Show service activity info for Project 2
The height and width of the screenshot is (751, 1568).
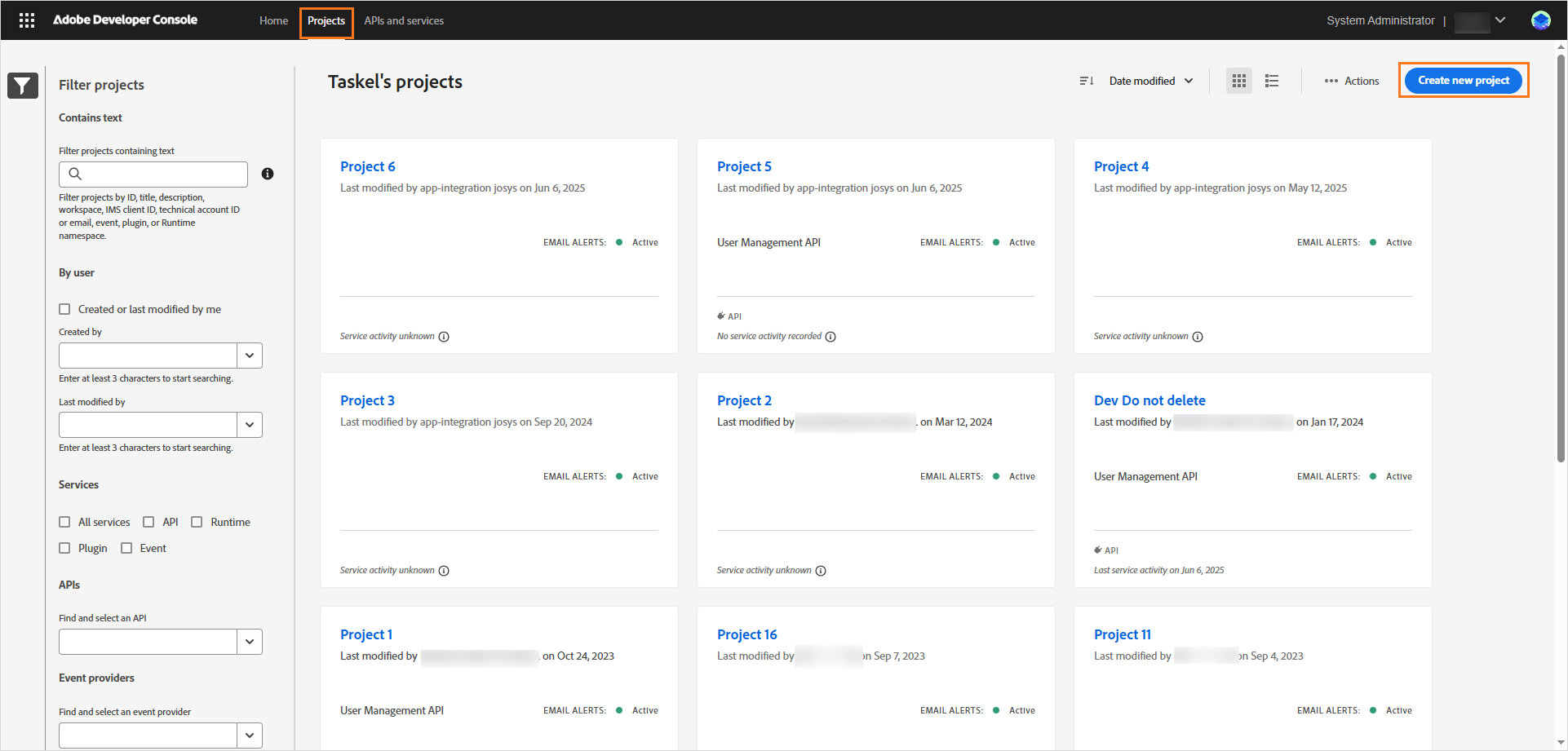coord(821,571)
